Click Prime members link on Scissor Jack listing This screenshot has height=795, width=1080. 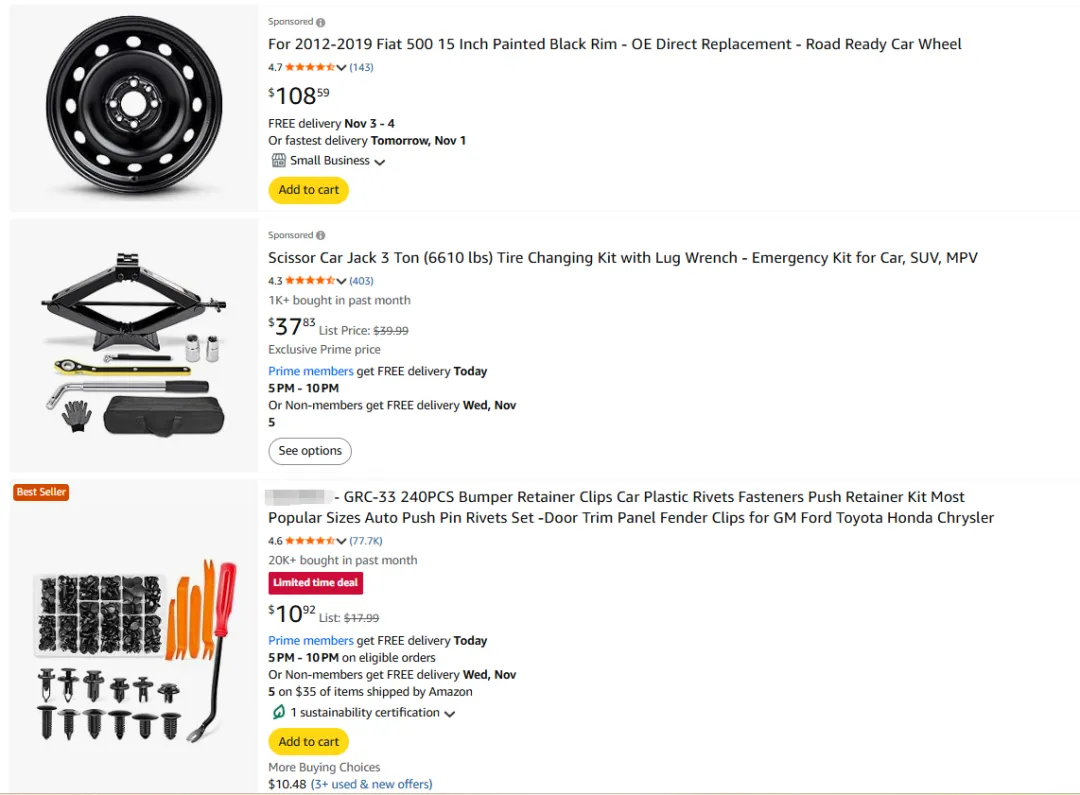(311, 371)
